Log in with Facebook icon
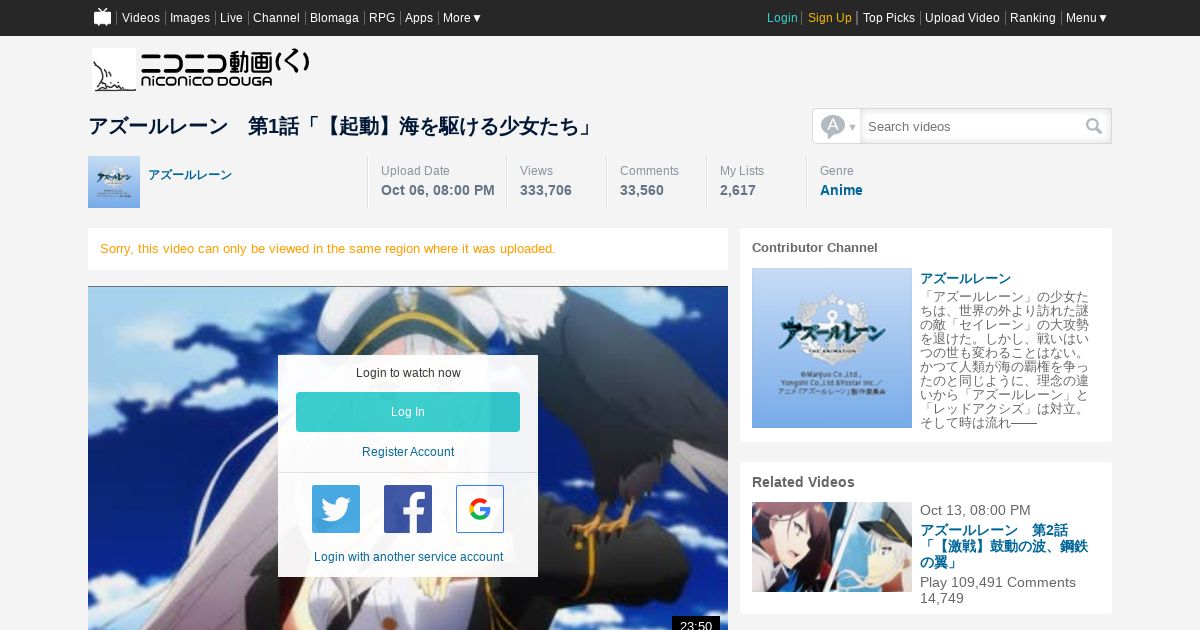The width and height of the screenshot is (1200, 630). pyautogui.click(x=408, y=509)
